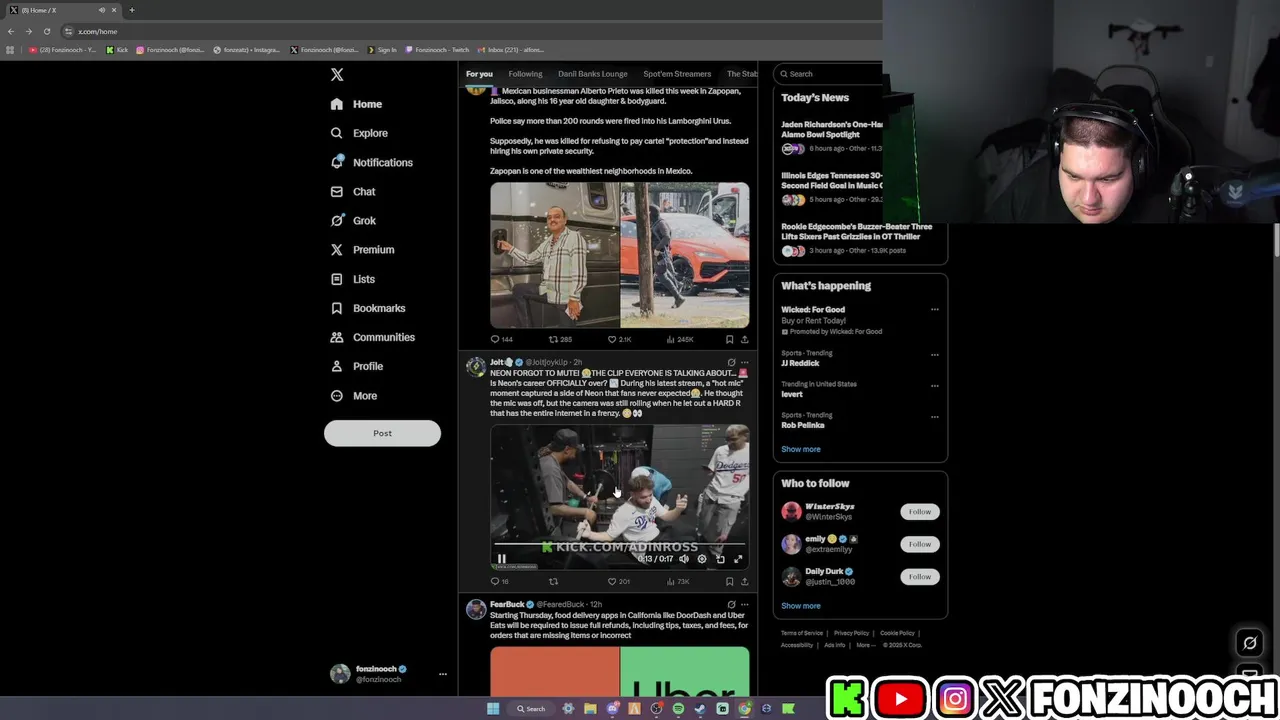Open Explore from the sidebar
This screenshot has width=1280, height=720.
[x=359, y=133]
